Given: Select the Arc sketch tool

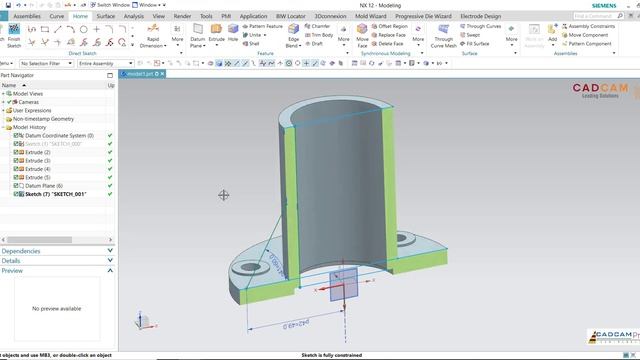Looking at the screenshot, I should [x=71, y=29].
